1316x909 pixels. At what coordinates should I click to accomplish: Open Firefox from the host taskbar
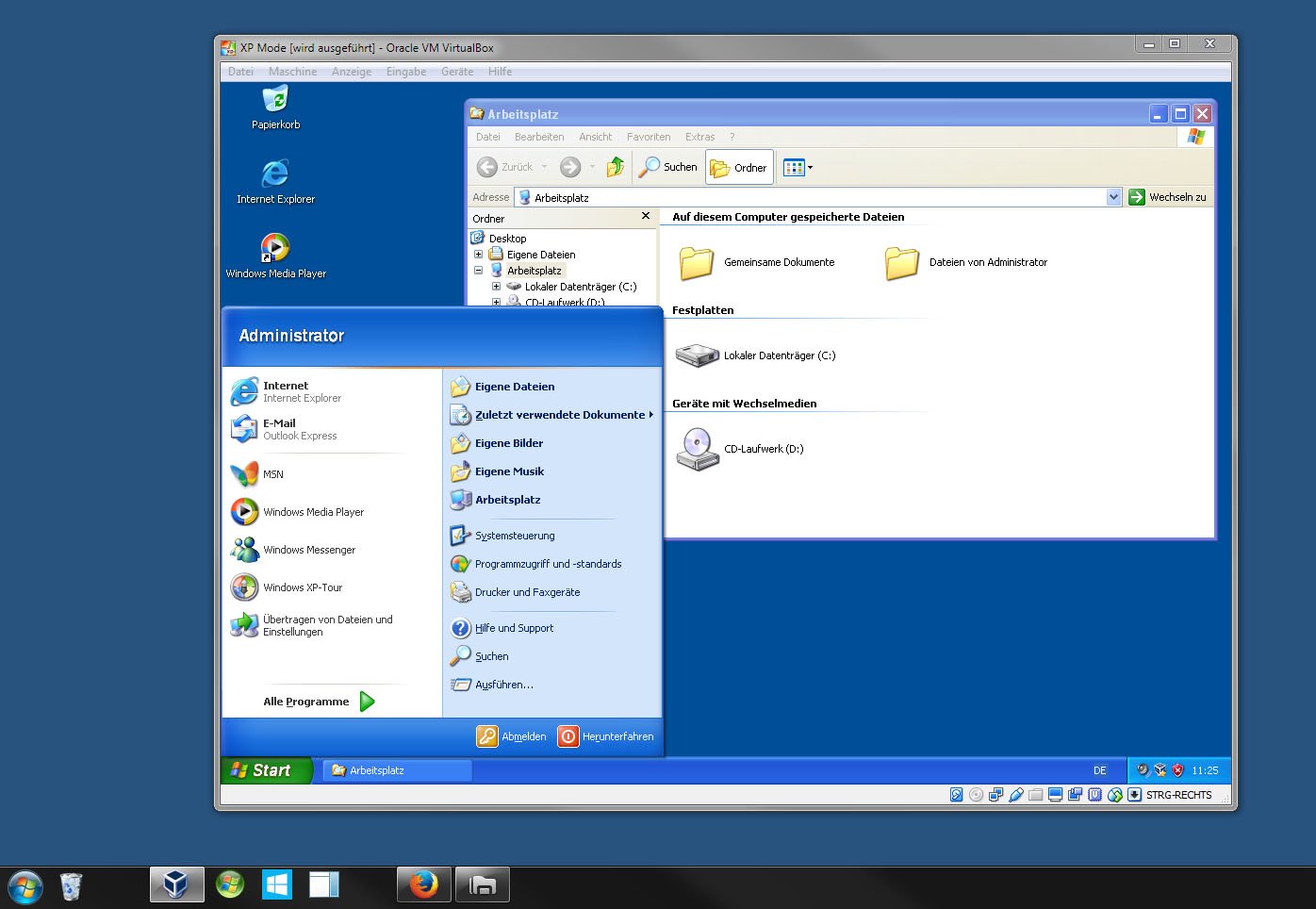423,884
